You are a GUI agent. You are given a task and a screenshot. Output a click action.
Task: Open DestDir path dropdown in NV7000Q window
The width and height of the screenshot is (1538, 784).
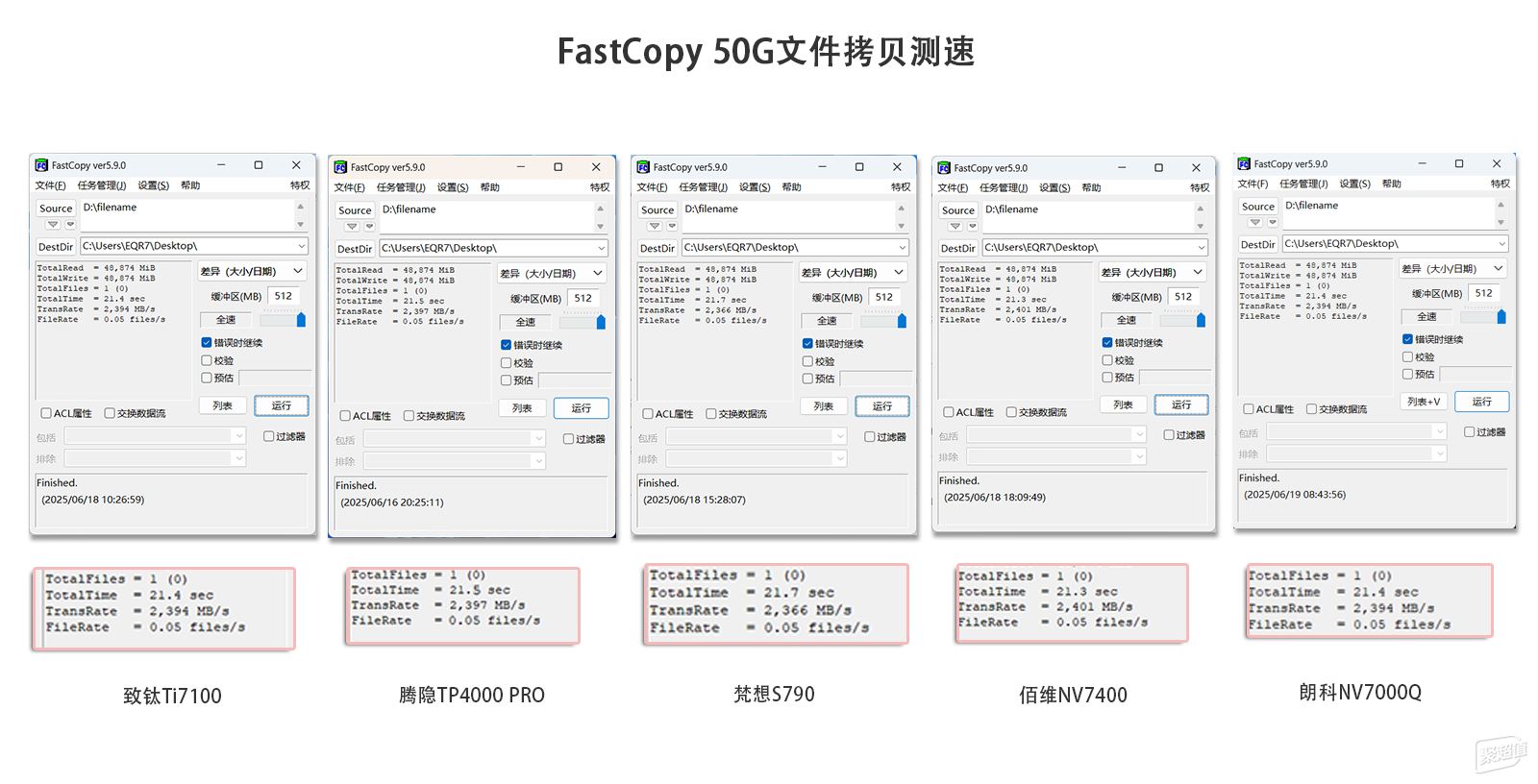tap(1501, 244)
